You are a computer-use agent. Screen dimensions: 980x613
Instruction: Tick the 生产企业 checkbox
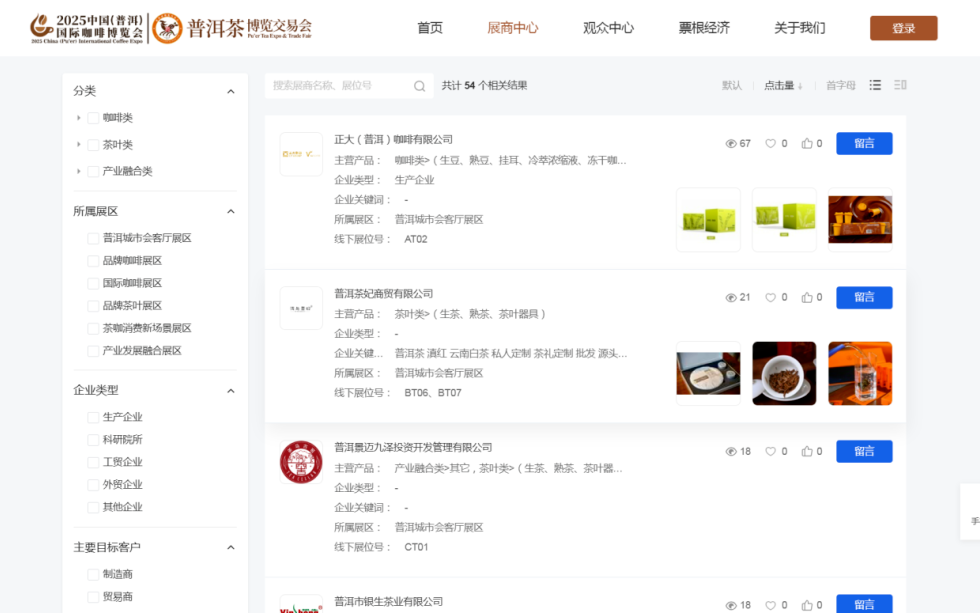coord(93,417)
